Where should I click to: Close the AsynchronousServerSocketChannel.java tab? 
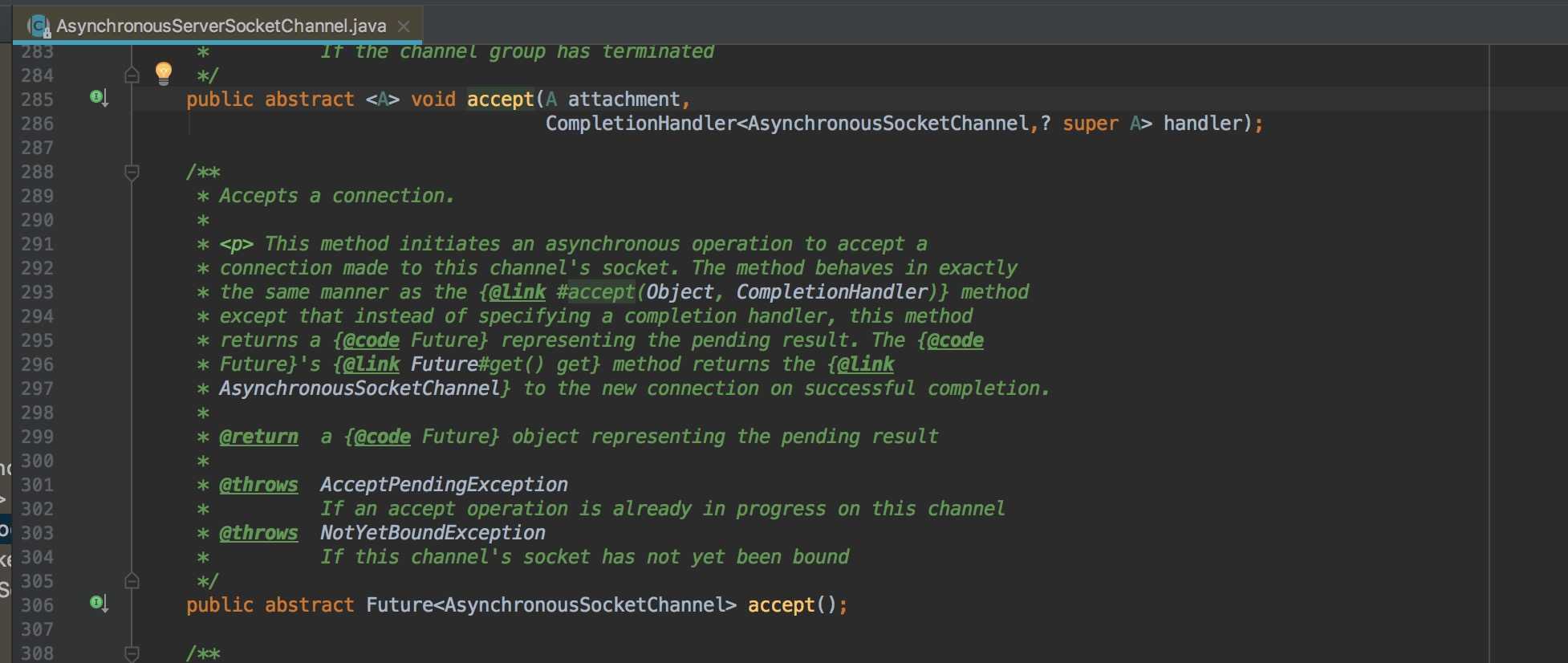404,26
